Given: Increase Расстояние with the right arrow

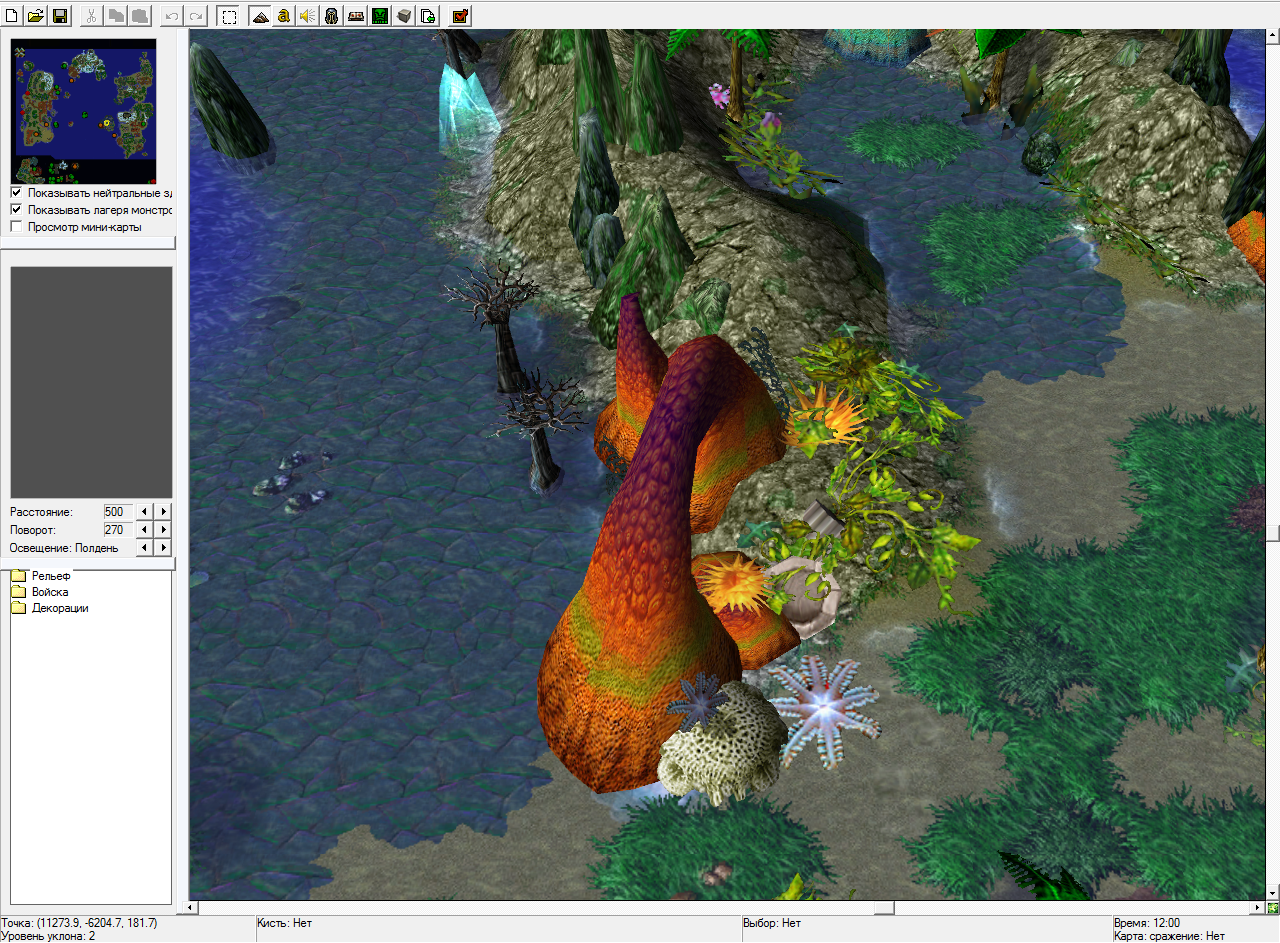Looking at the screenshot, I should pos(164,512).
